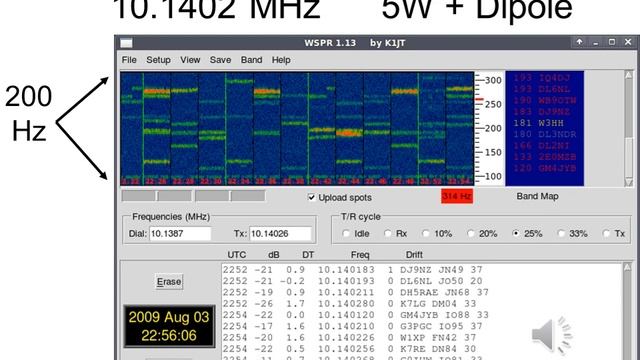Viewport: 640px width, 360px height.
Task: Click the band map scrollbar up arrow
Action: click(x=629, y=75)
